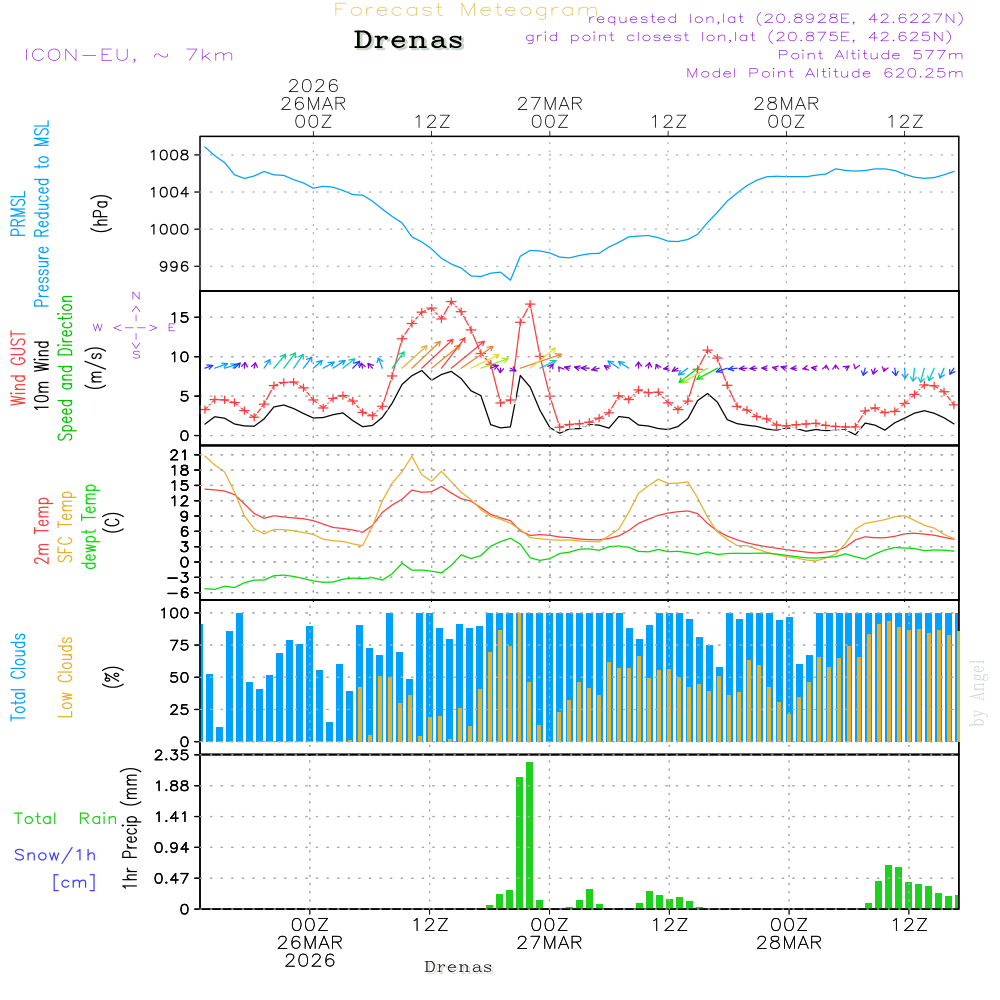Image resolution: width=1000 pixels, height=1000 pixels.
Task: Click the Total Rain legend text
Action: (66, 818)
